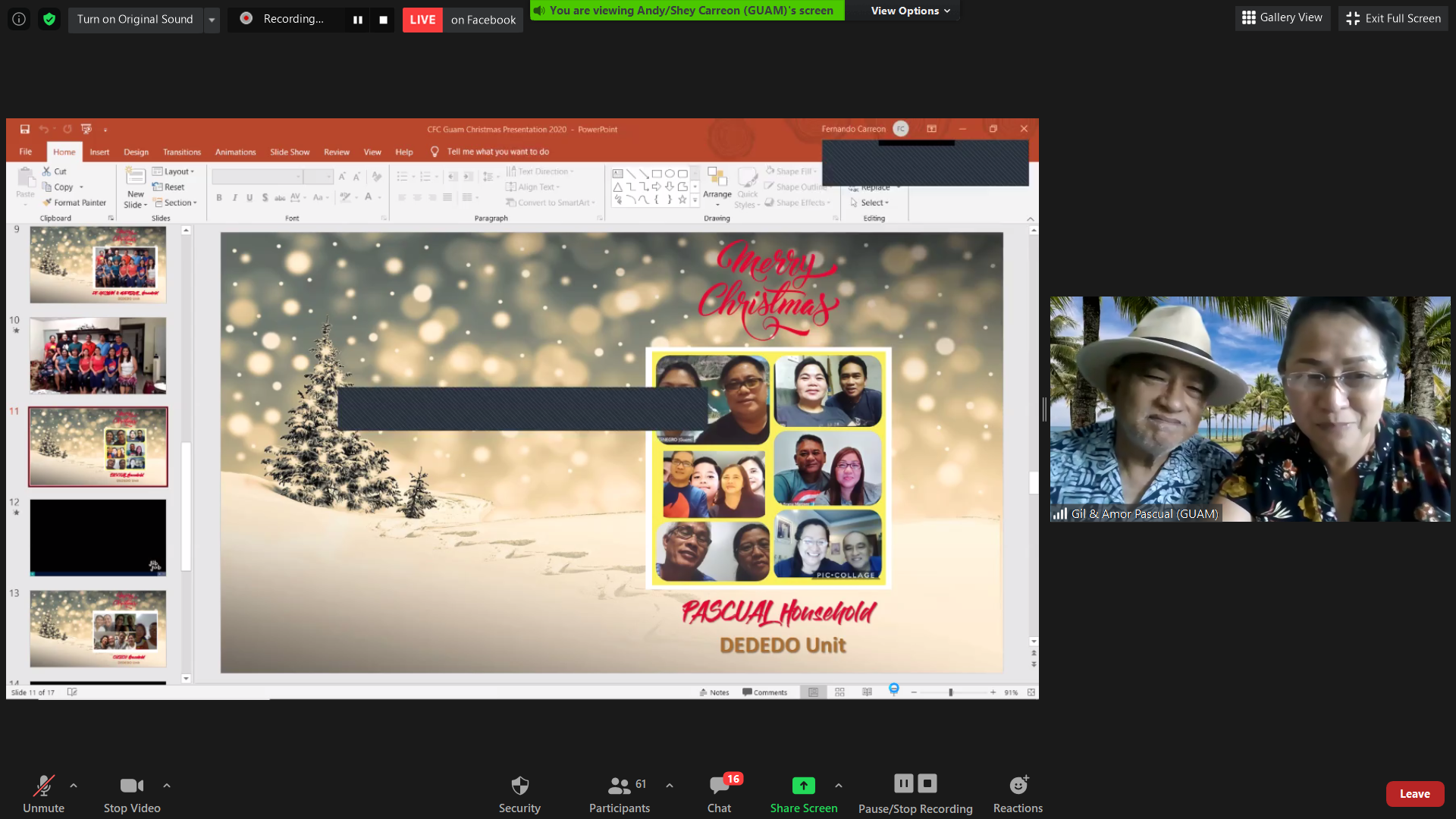The image size is (1456, 819).
Task: Pause recording in the bottom toolbar
Action: click(903, 783)
